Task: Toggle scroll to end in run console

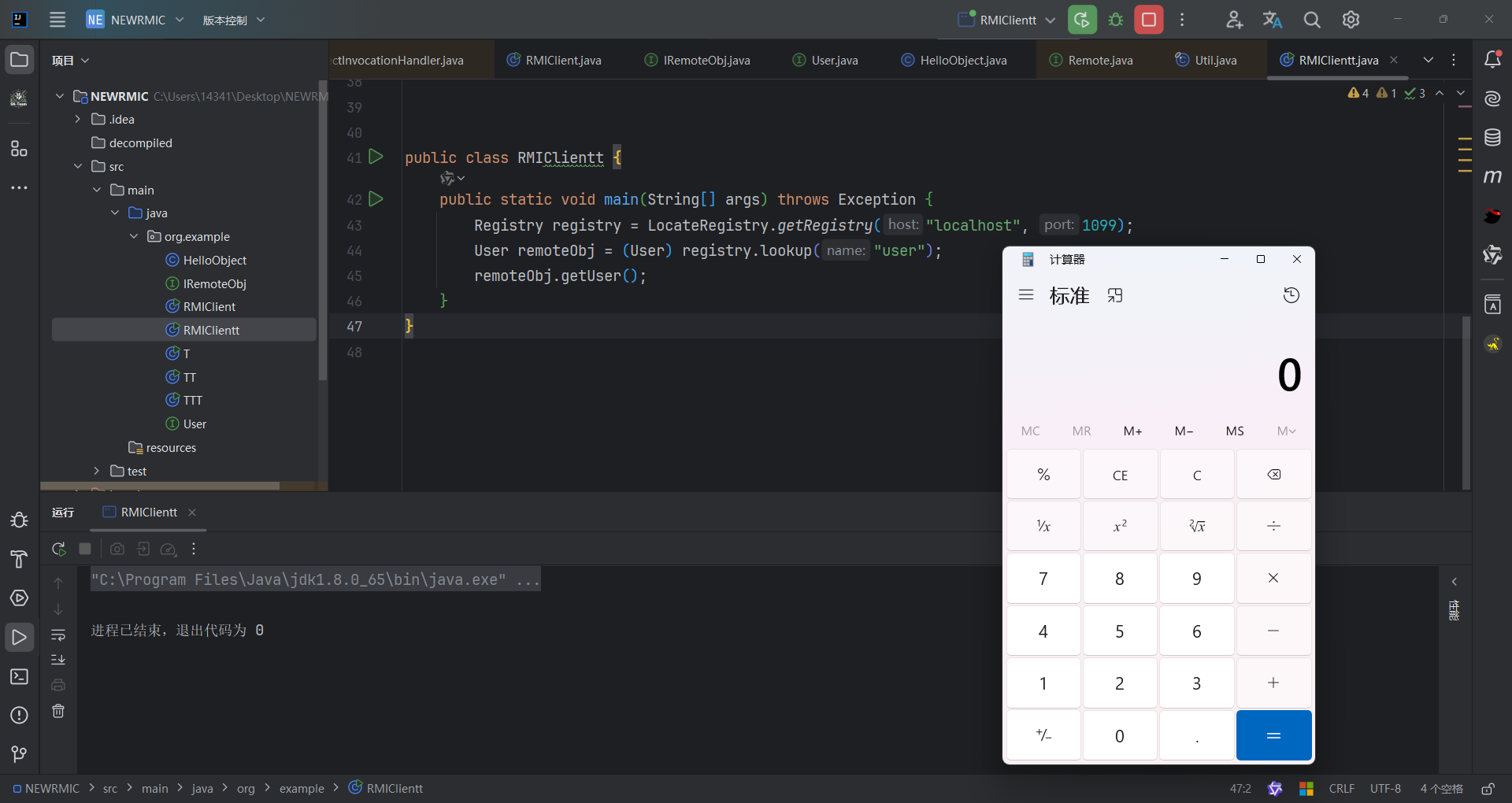Action: point(58,660)
